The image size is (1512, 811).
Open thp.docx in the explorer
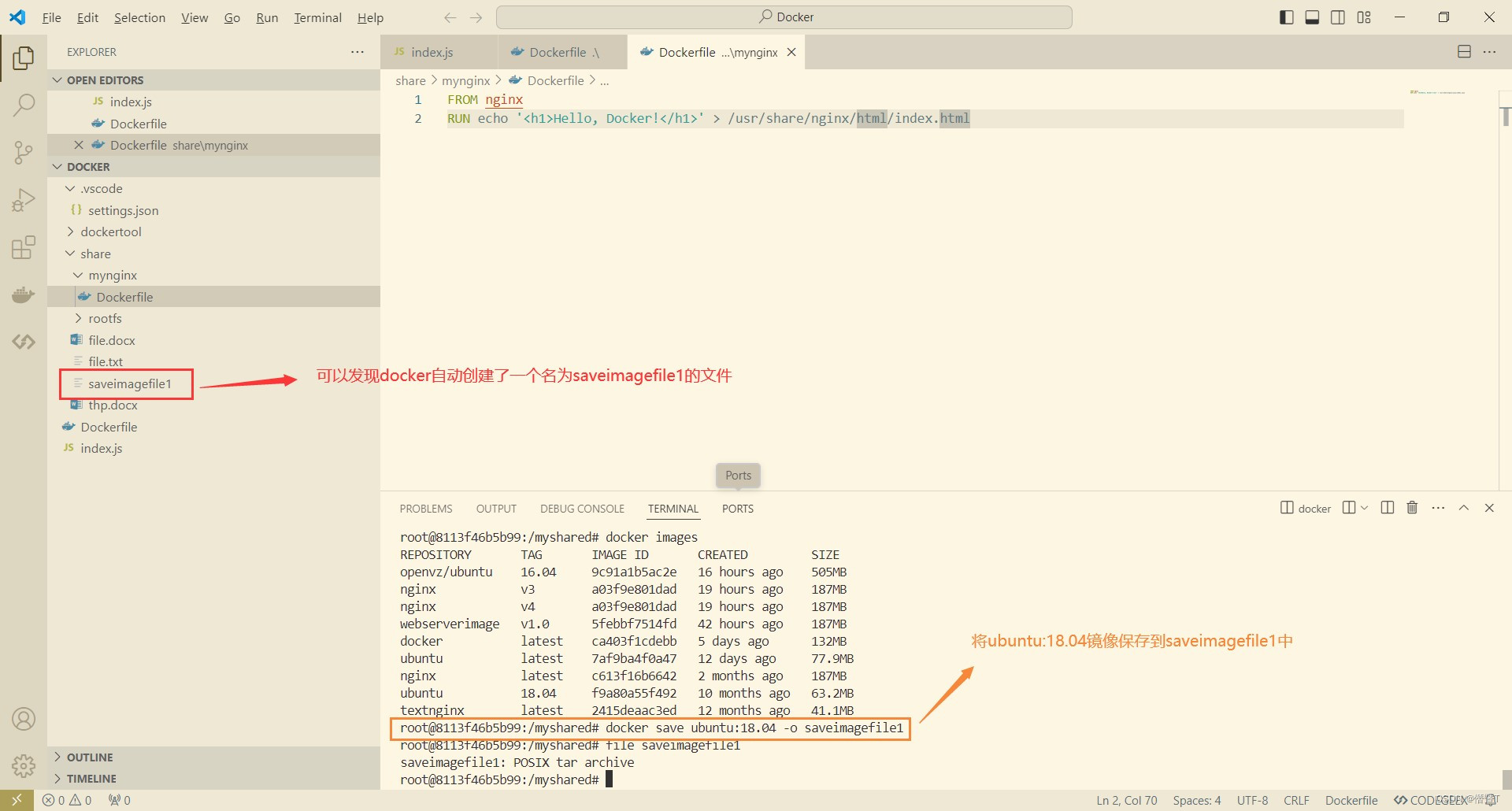pyautogui.click(x=213, y=405)
